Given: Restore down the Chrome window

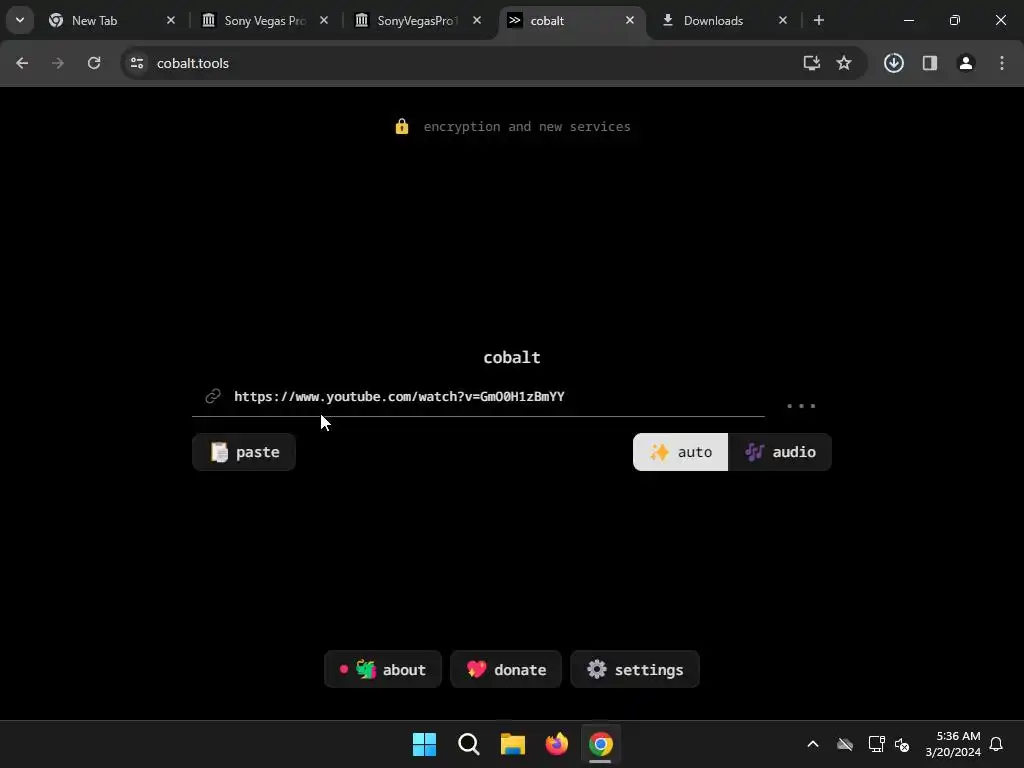Looking at the screenshot, I should [955, 20].
